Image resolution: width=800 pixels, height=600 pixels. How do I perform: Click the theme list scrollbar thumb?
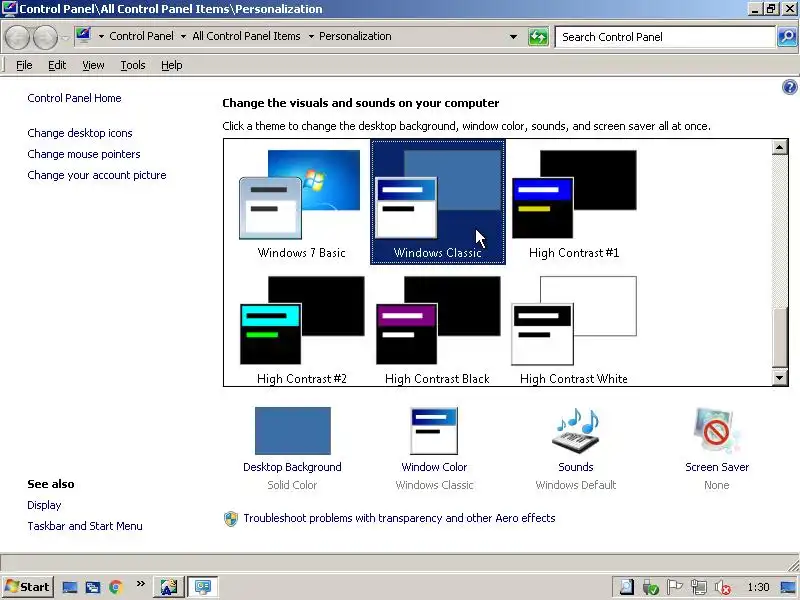coord(780,337)
